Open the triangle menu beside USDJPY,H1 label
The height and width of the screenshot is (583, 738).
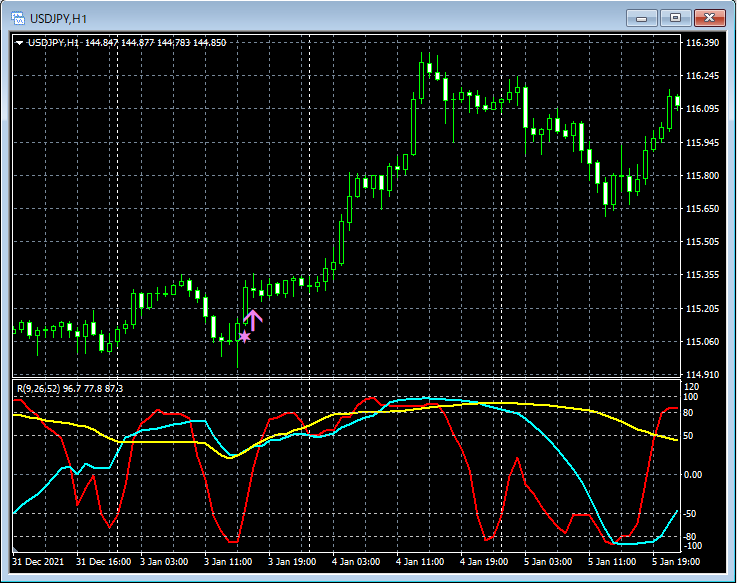[x=19, y=43]
